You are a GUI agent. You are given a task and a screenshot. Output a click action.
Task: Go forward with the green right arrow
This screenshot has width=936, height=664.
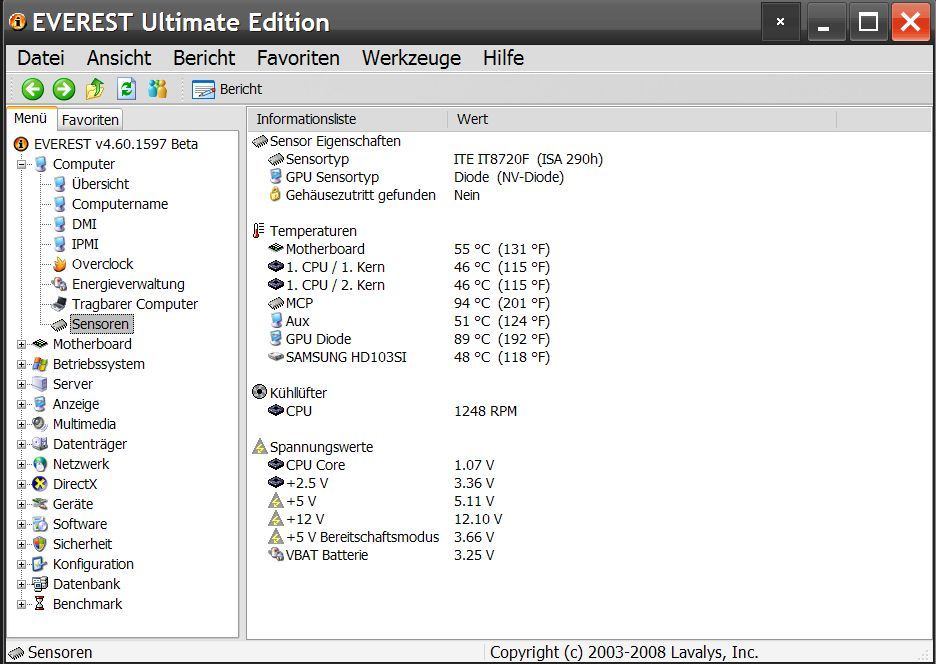(64, 90)
